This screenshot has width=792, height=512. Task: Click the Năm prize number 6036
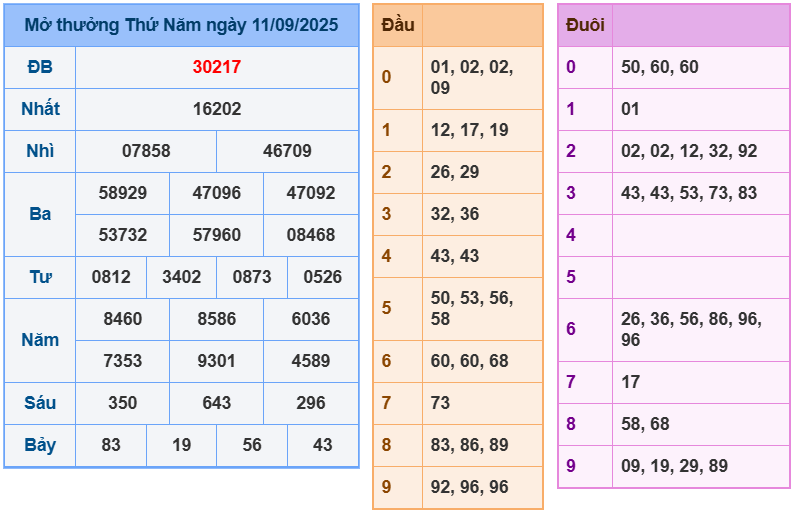click(311, 319)
